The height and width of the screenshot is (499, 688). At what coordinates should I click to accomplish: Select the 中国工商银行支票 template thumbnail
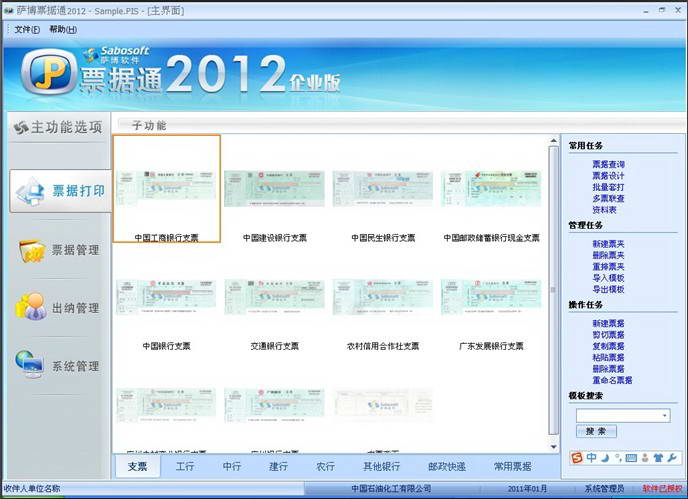pyautogui.click(x=166, y=189)
